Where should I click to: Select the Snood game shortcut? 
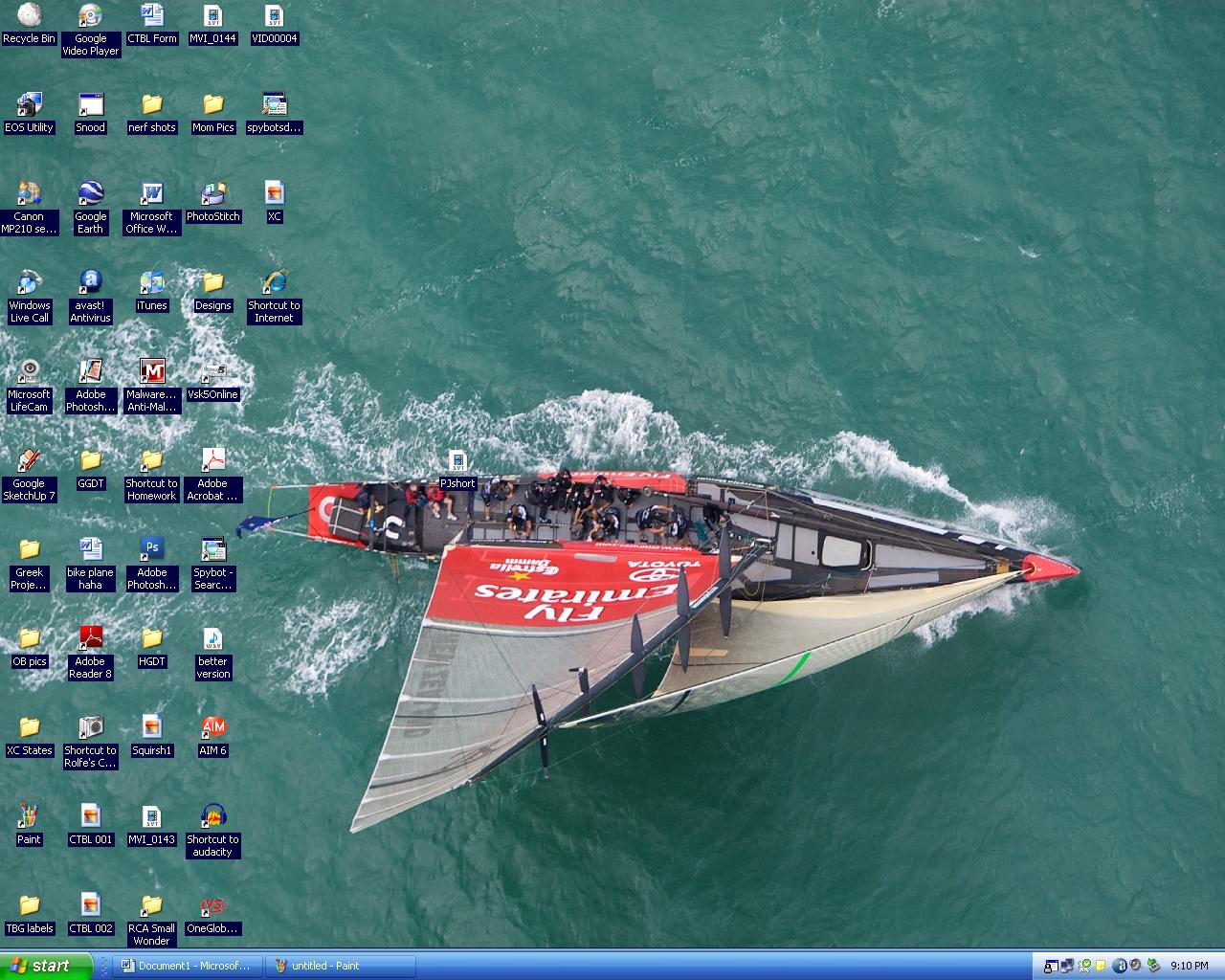click(x=90, y=105)
